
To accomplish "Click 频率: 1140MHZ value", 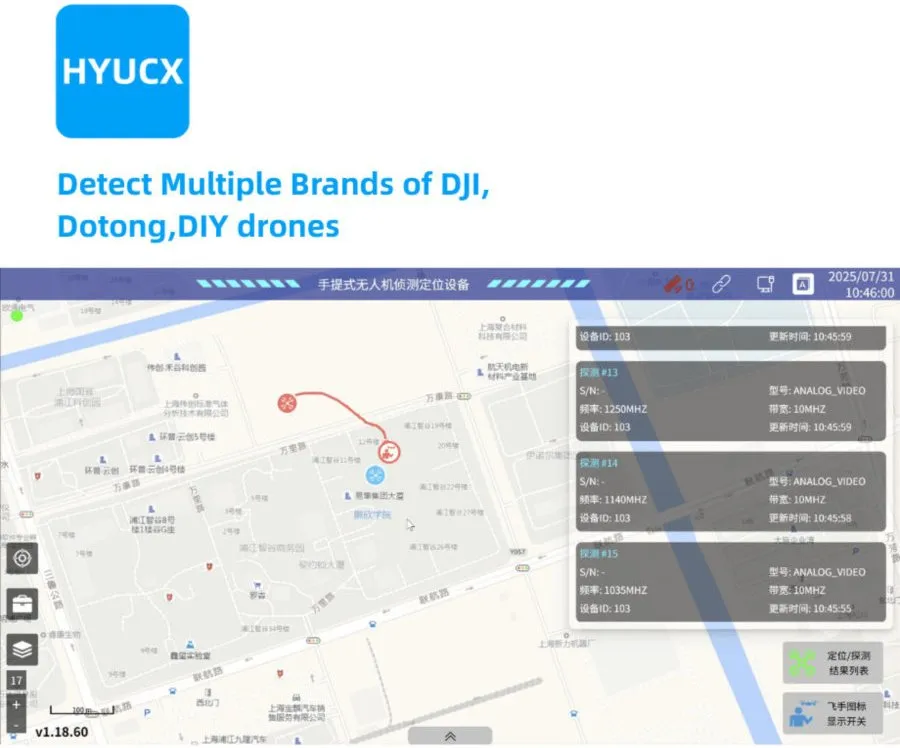I will pyautogui.click(x=613, y=500).
